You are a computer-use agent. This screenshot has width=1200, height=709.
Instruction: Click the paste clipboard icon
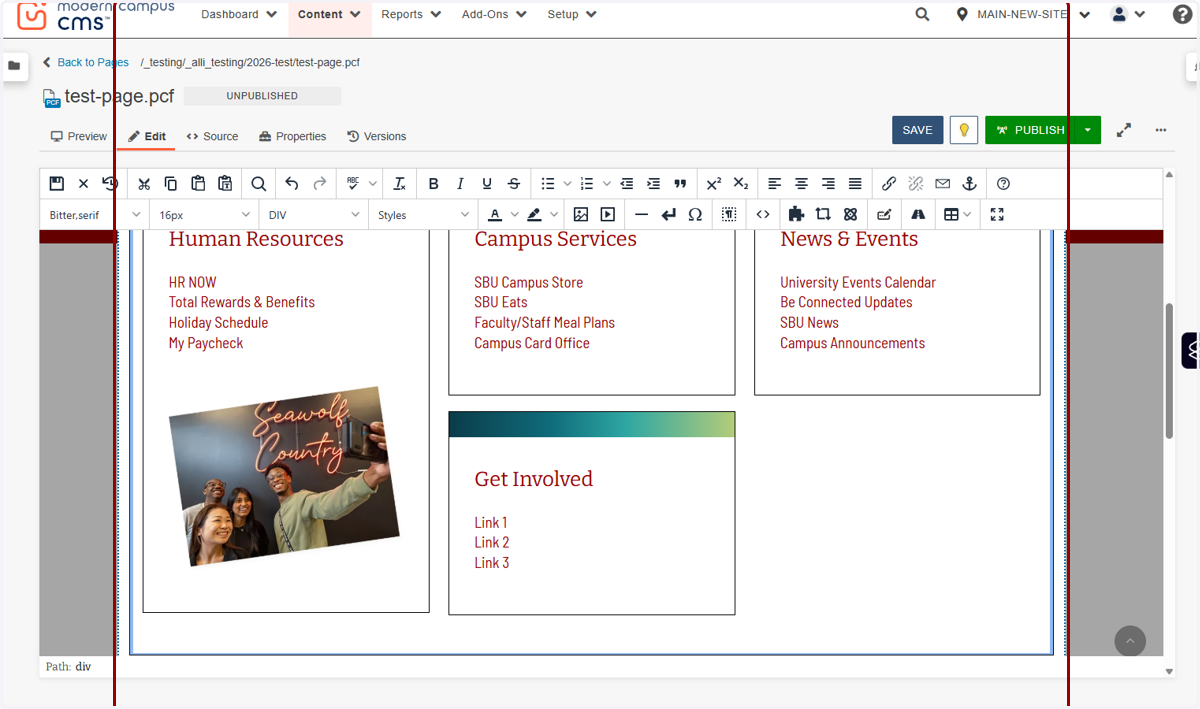(x=198, y=184)
